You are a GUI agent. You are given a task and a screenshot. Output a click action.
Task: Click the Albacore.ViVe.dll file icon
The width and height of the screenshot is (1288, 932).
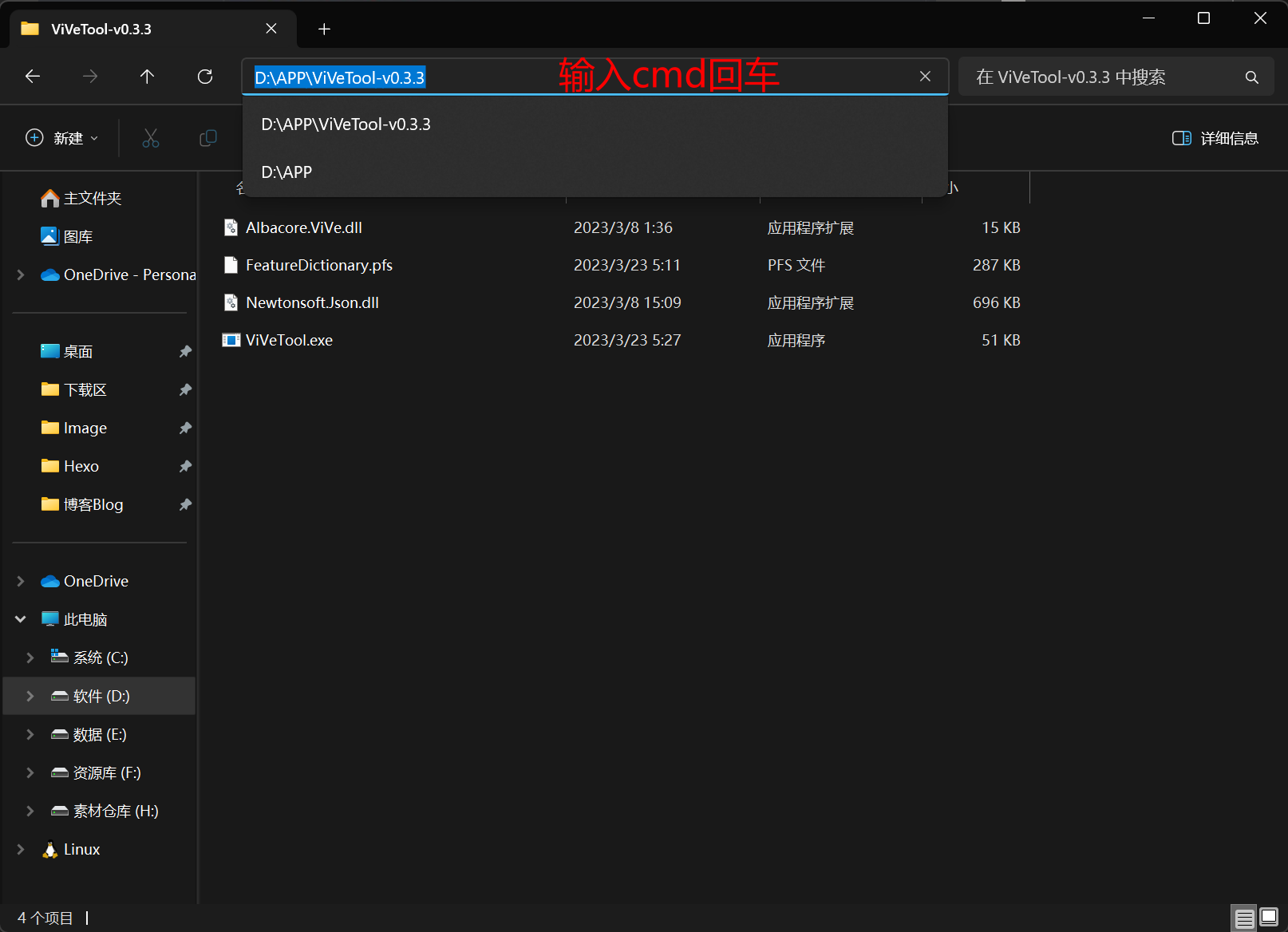(231, 227)
